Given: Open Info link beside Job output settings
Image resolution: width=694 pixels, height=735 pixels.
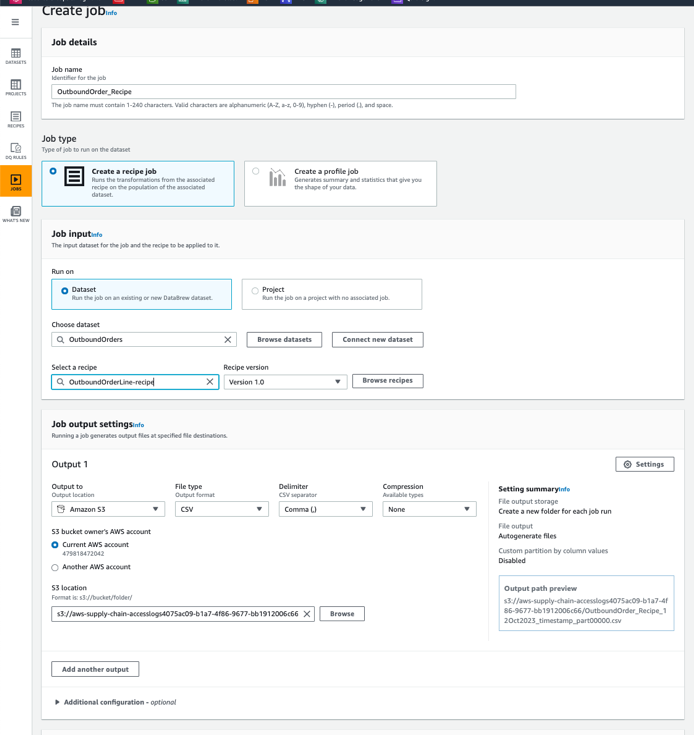Looking at the screenshot, I should 138,425.
